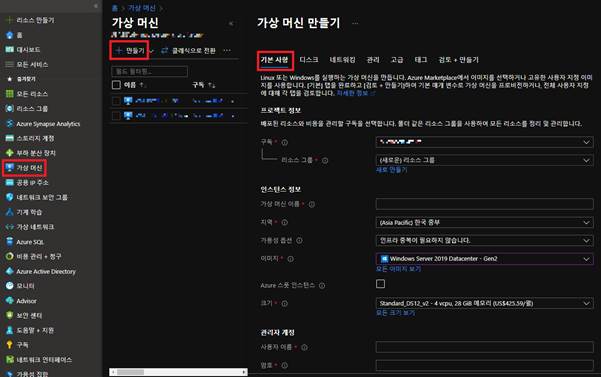Open the 보안 센터 shield icon
This screenshot has height=377, width=601.
tap(10, 315)
